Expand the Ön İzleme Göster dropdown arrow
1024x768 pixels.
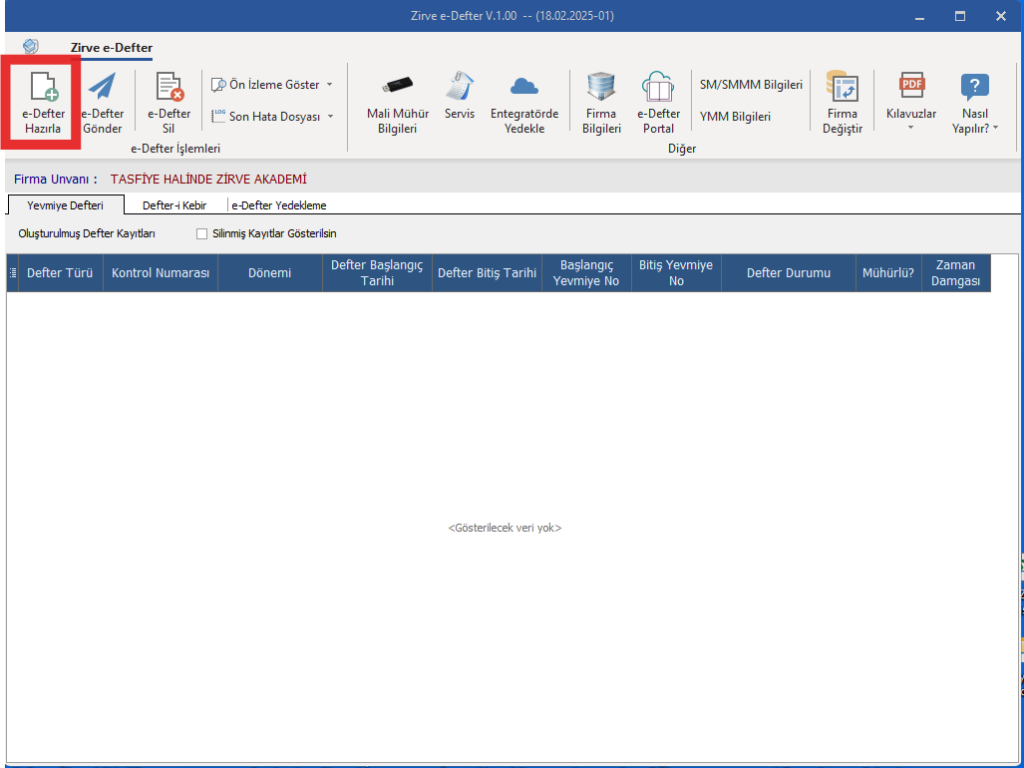click(330, 85)
